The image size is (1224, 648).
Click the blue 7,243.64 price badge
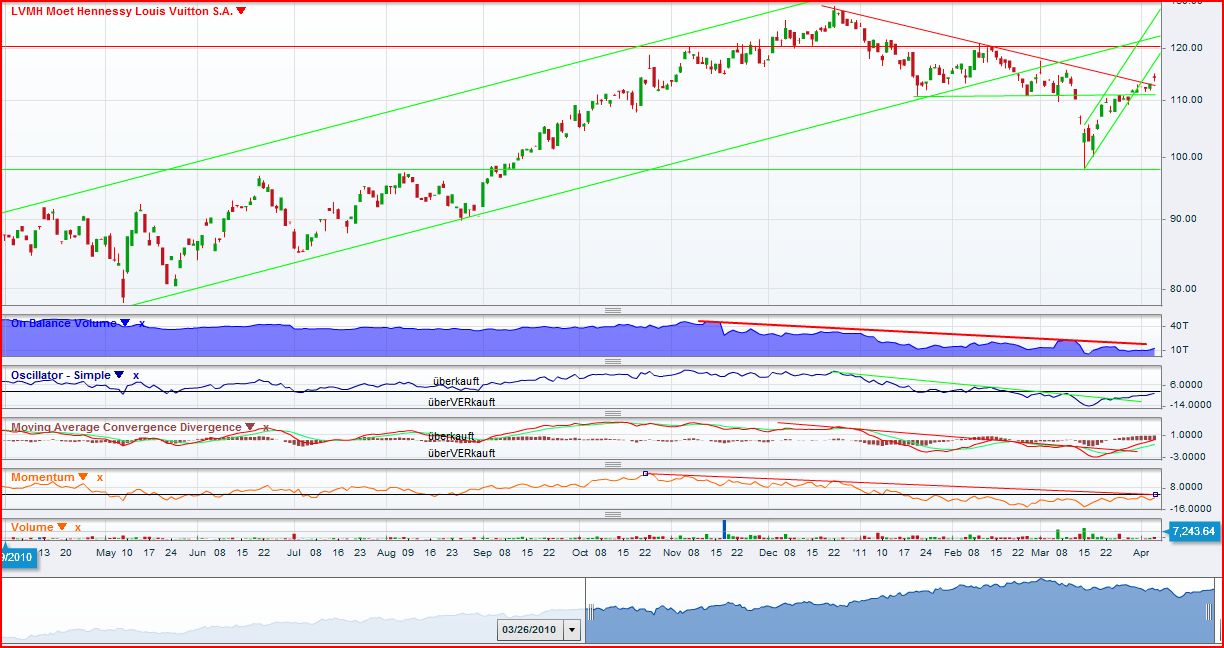tap(1196, 533)
